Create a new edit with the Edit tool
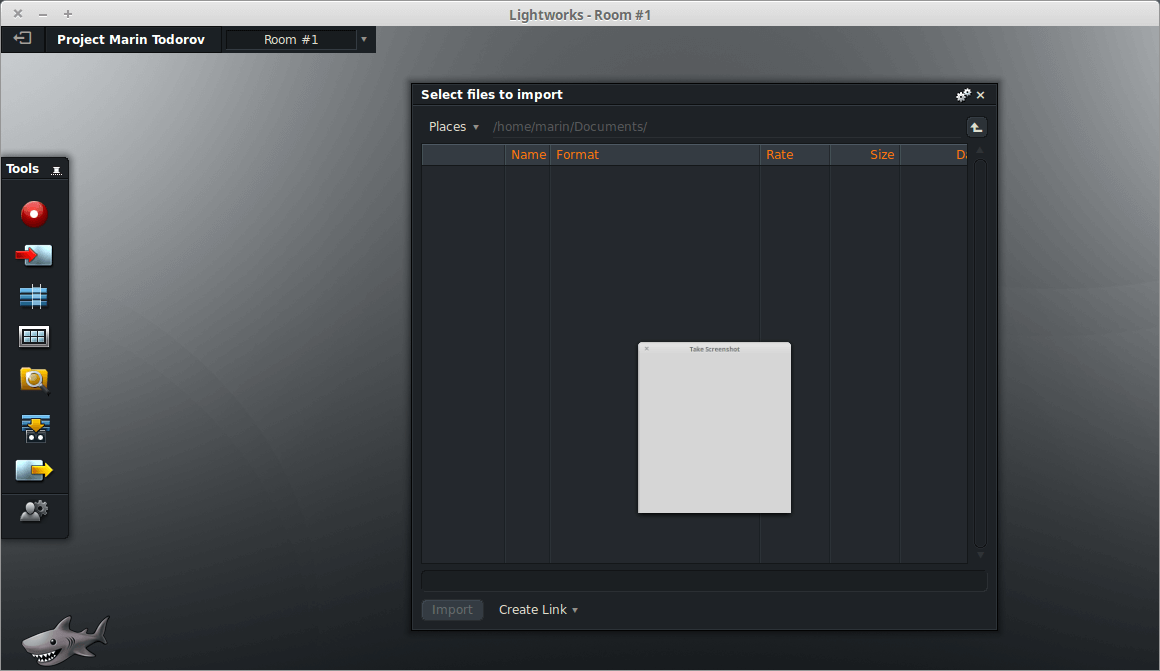 click(34, 297)
